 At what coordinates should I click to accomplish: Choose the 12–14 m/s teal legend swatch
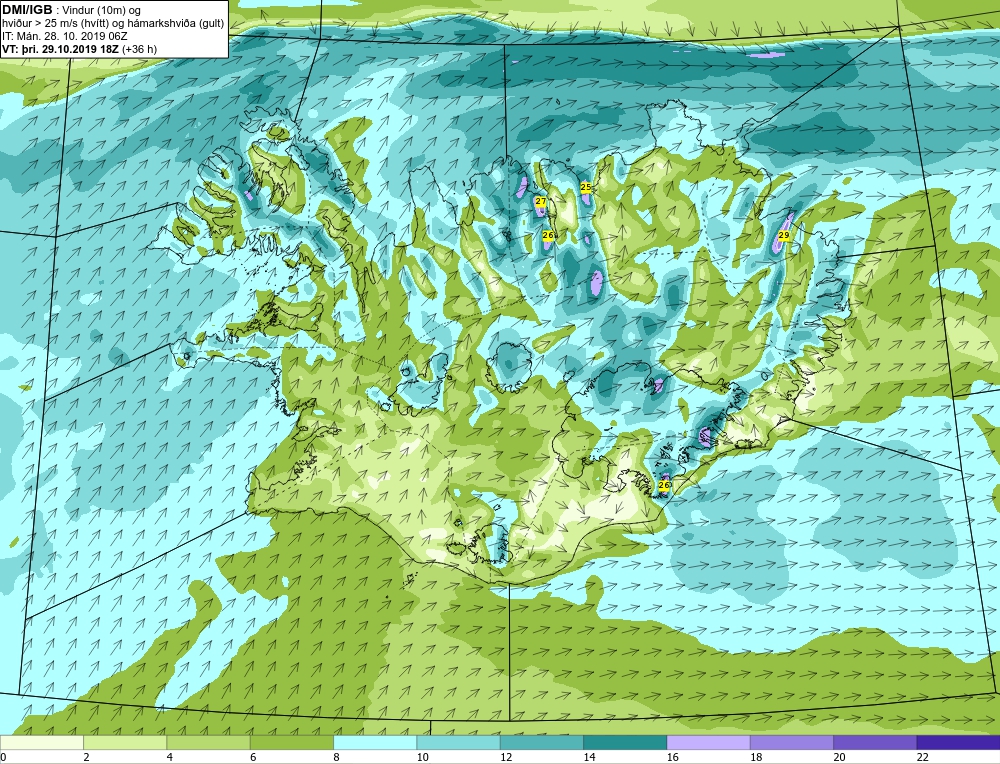click(x=541, y=742)
